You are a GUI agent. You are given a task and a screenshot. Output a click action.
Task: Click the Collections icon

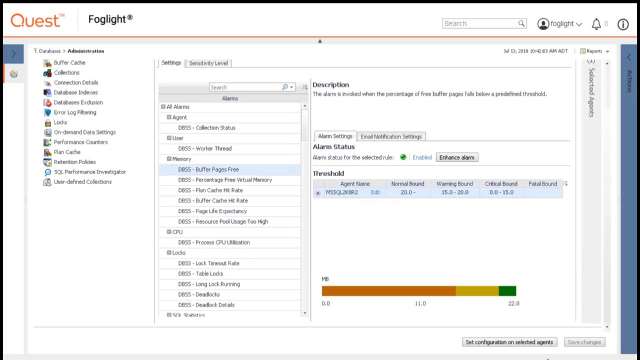pyautogui.click(x=47, y=73)
